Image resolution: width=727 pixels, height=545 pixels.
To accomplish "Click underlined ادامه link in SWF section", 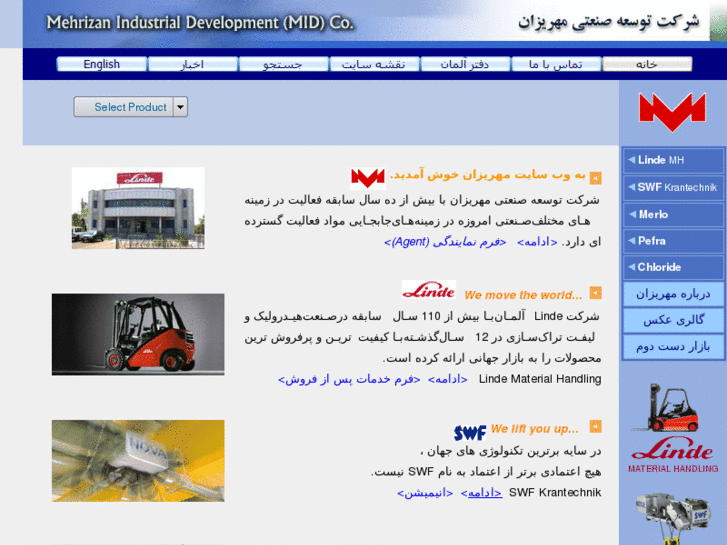I will pos(481,493).
